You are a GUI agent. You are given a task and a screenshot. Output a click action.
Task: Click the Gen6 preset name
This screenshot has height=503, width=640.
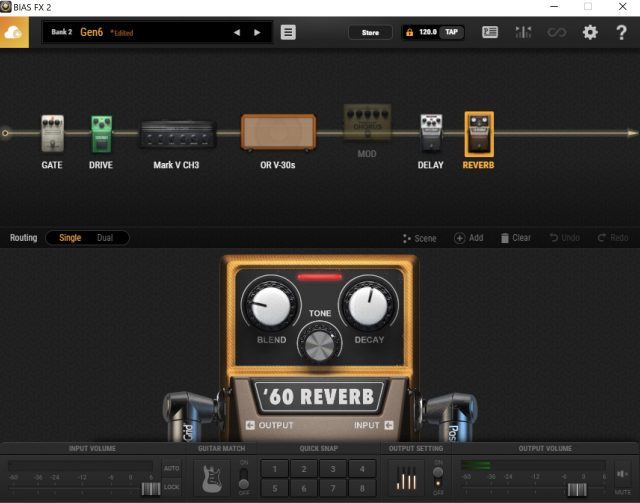tap(91, 32)
